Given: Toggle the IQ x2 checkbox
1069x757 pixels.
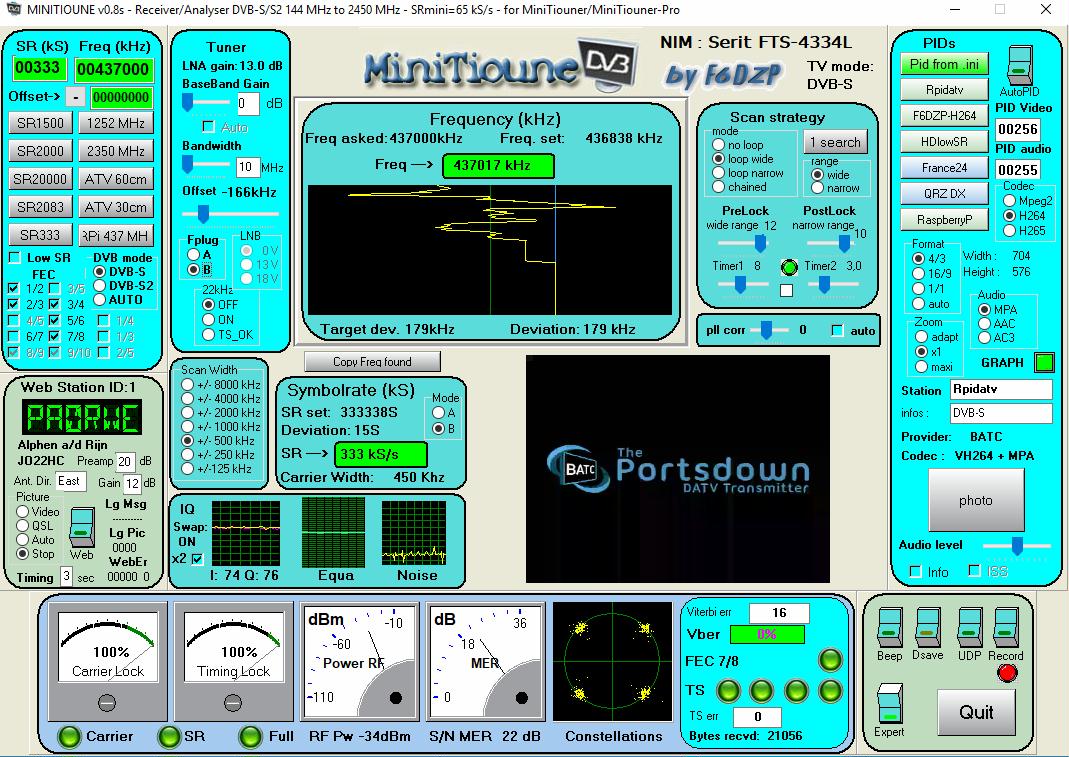Looking at the screenshot, I should click(198, 559).
